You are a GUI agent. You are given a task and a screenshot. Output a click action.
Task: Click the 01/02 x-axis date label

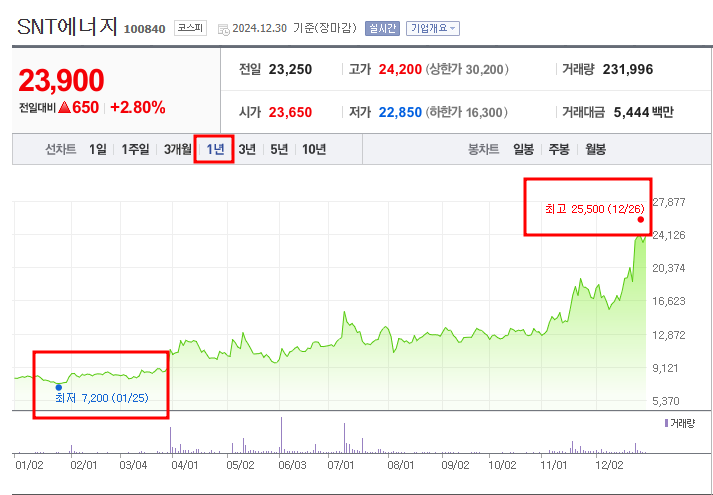click(x=29, y=465)
